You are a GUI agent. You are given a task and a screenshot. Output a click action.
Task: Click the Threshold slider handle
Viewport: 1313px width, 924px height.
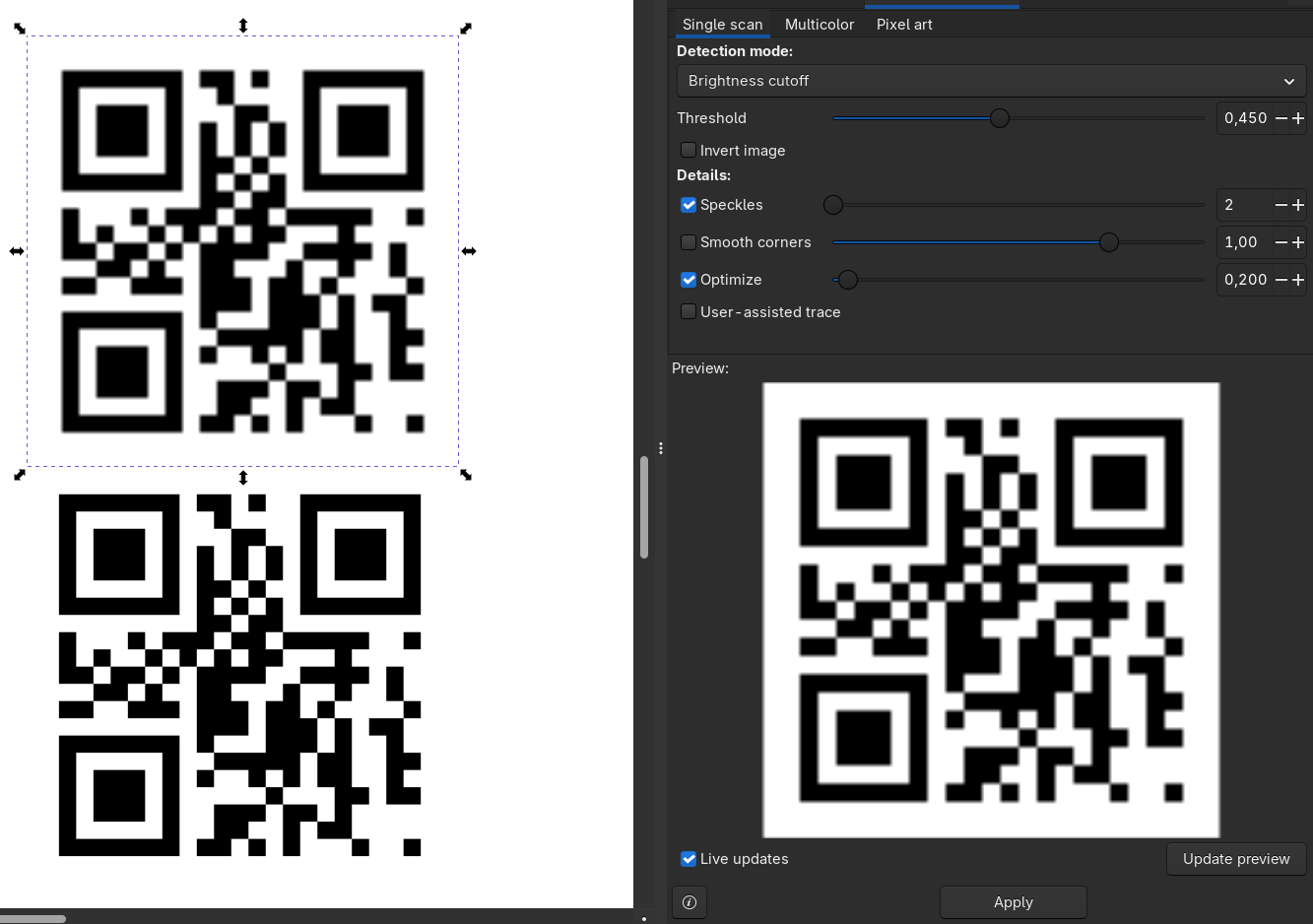point(1000,118)
